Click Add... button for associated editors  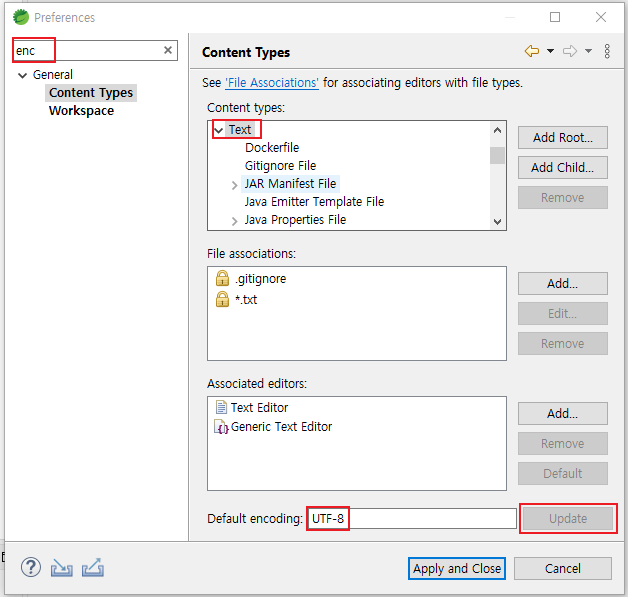[563, 413]
